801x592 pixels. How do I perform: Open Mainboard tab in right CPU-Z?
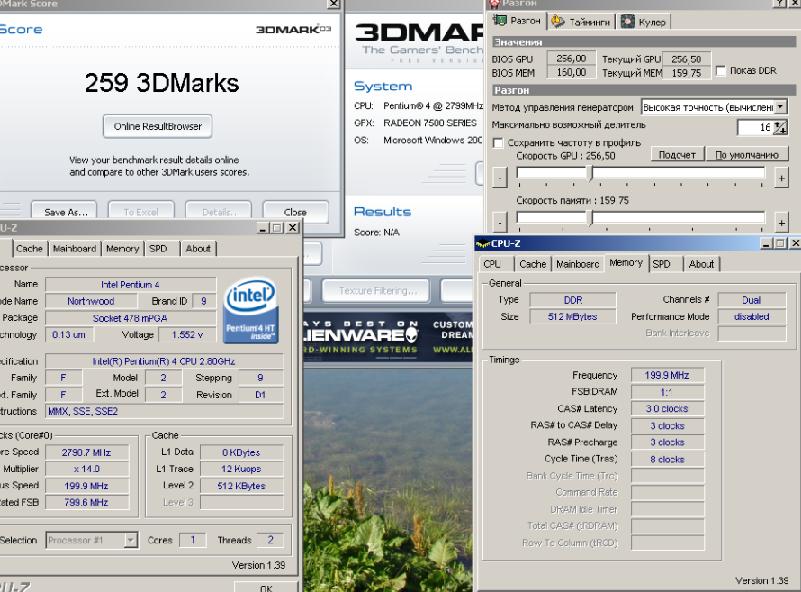pos(578,264)
